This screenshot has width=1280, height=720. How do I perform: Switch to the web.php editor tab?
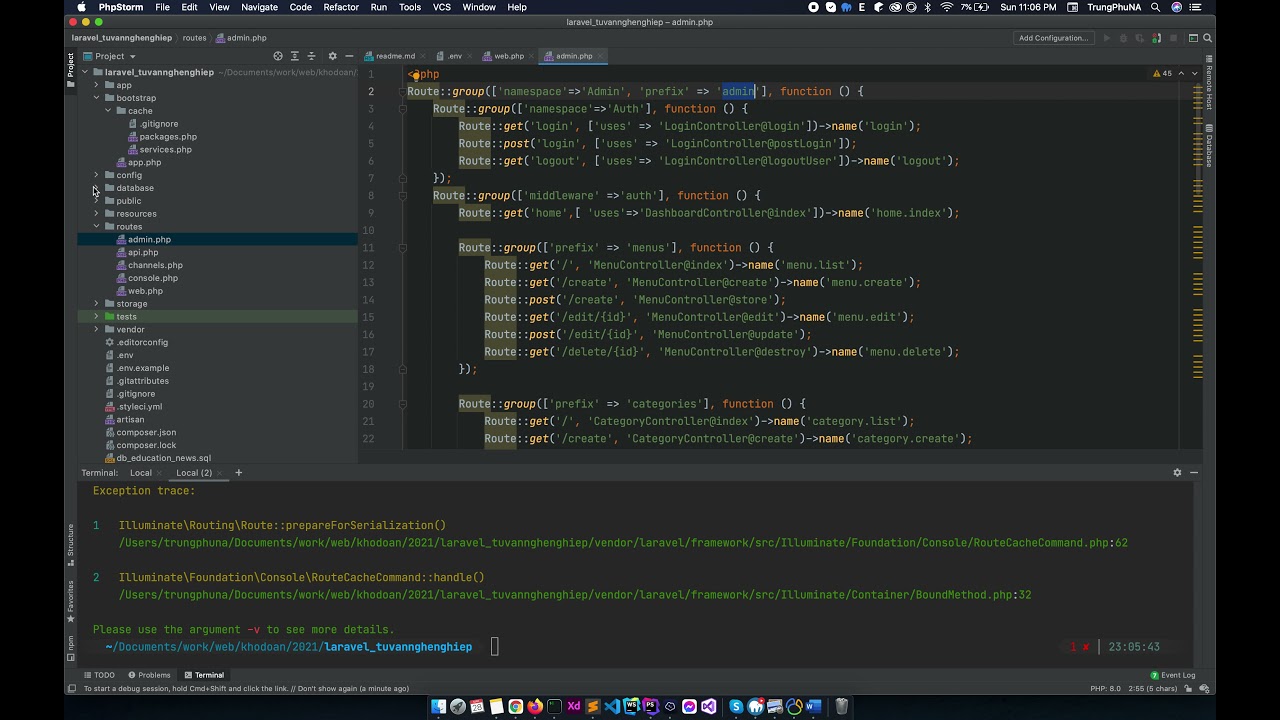[508, 56]
